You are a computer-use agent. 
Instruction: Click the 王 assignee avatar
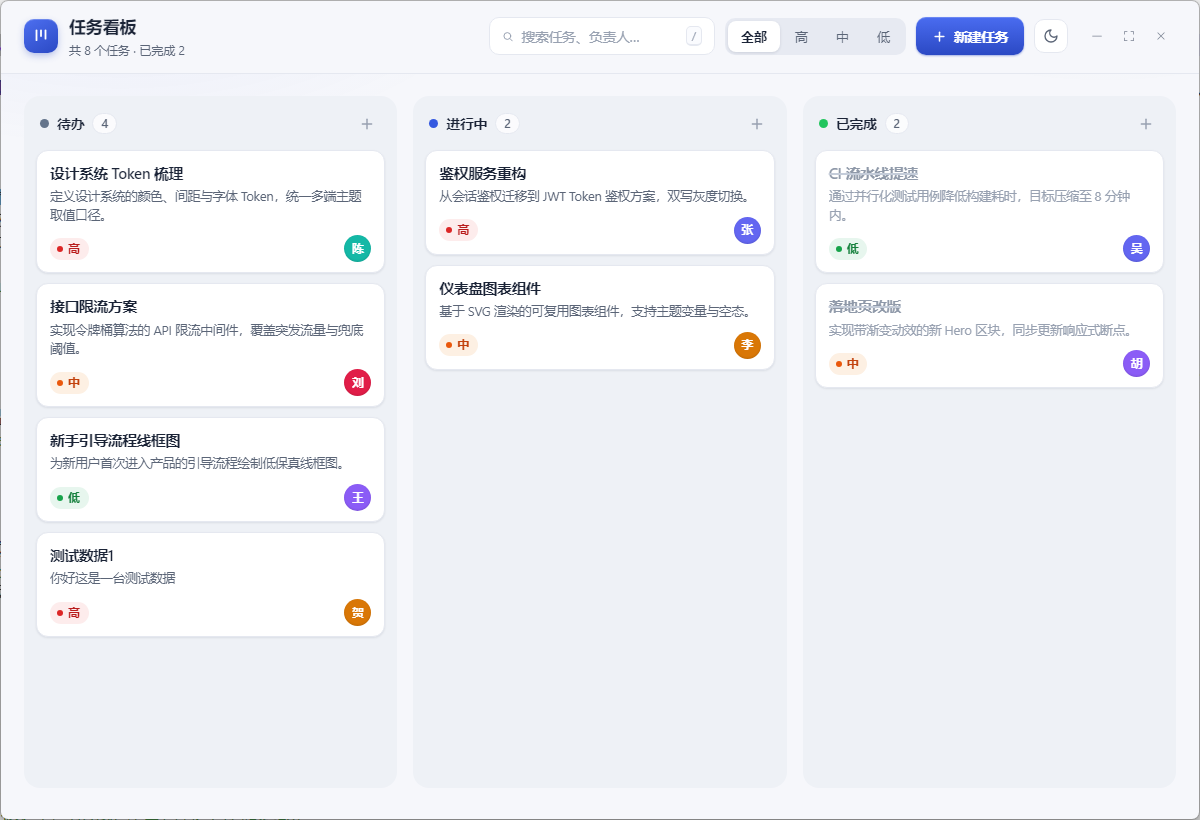[x=357, y=497]
